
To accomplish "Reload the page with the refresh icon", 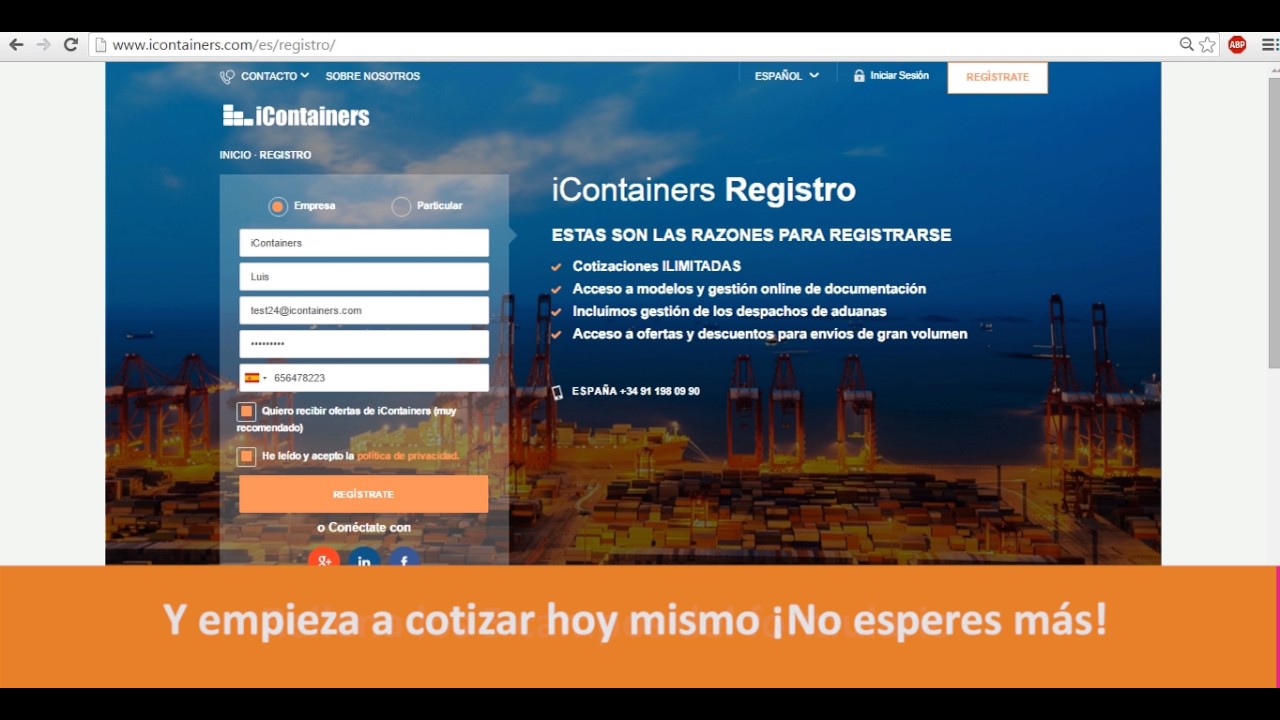I will (71, 45).
